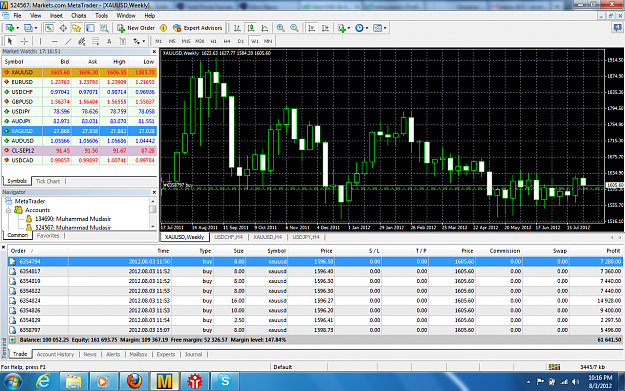Viewport: 625px width, 391px height.
Task: Select the Text Label tool
Action: click(123, 41)
